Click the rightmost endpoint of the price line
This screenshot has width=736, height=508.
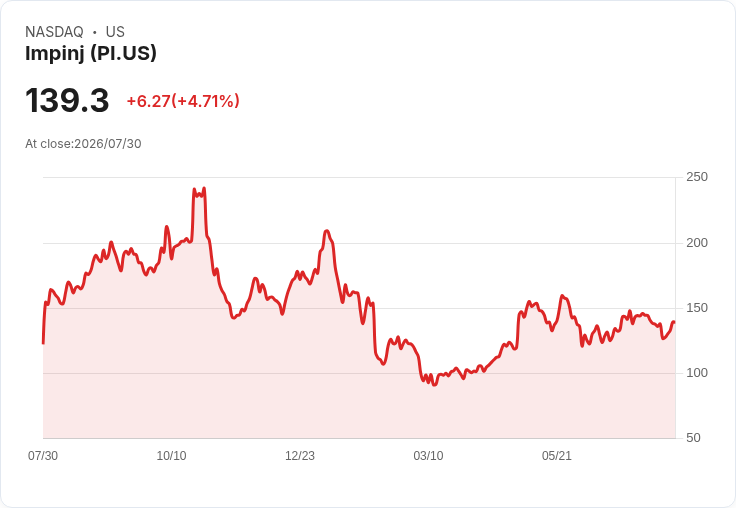pyautogui.click(x=674, y=322)
